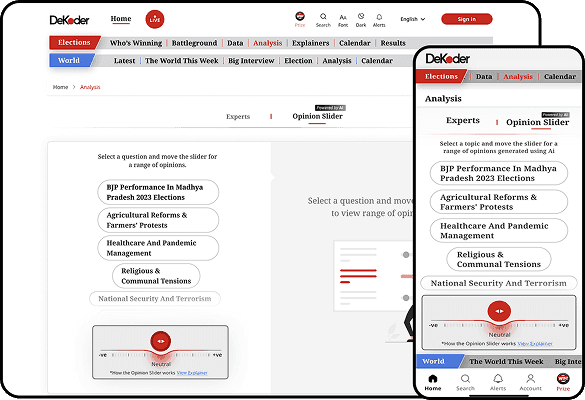
Task: Expand the English language dropdown
Action: tap(413, 19)
